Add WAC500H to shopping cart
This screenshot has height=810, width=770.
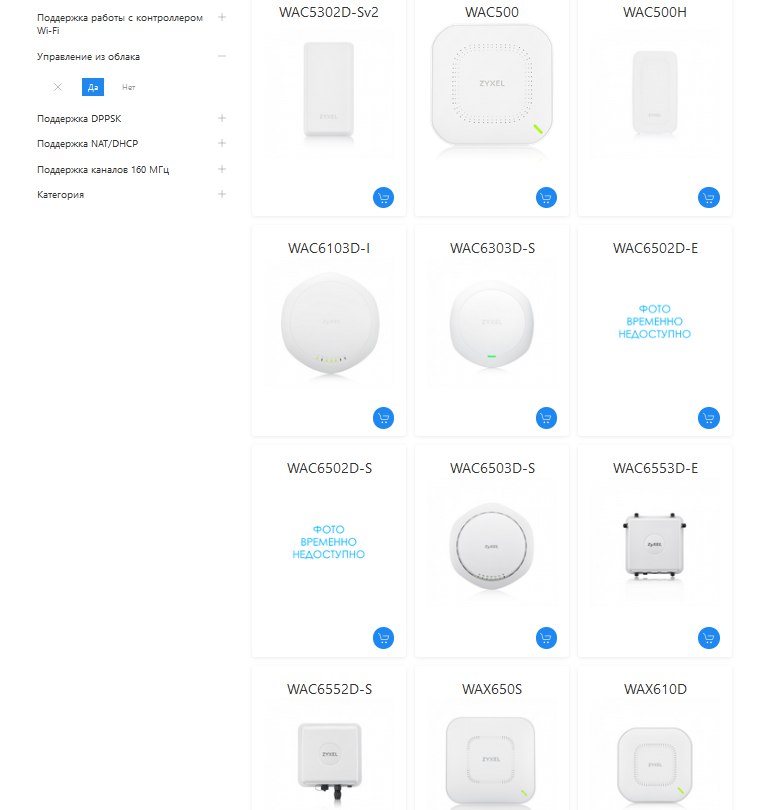709,197
